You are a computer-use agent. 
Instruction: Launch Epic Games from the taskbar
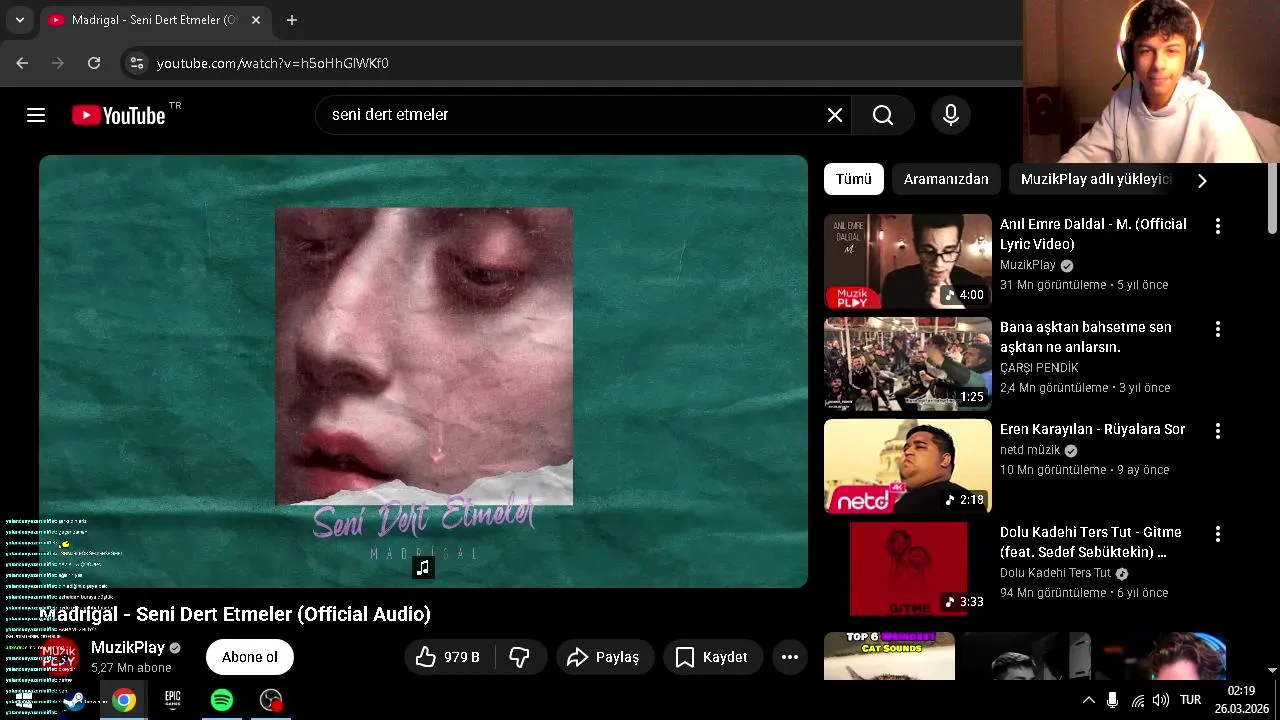tap(173, 700)
